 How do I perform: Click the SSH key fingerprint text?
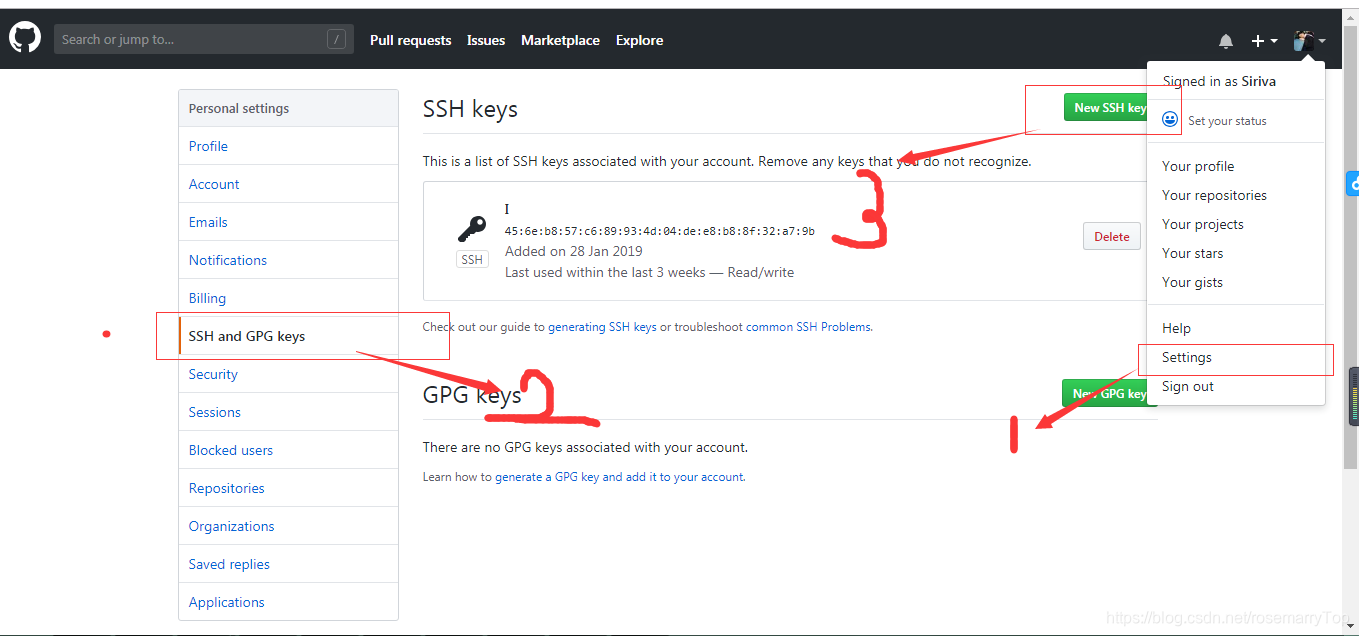point(659,231)
